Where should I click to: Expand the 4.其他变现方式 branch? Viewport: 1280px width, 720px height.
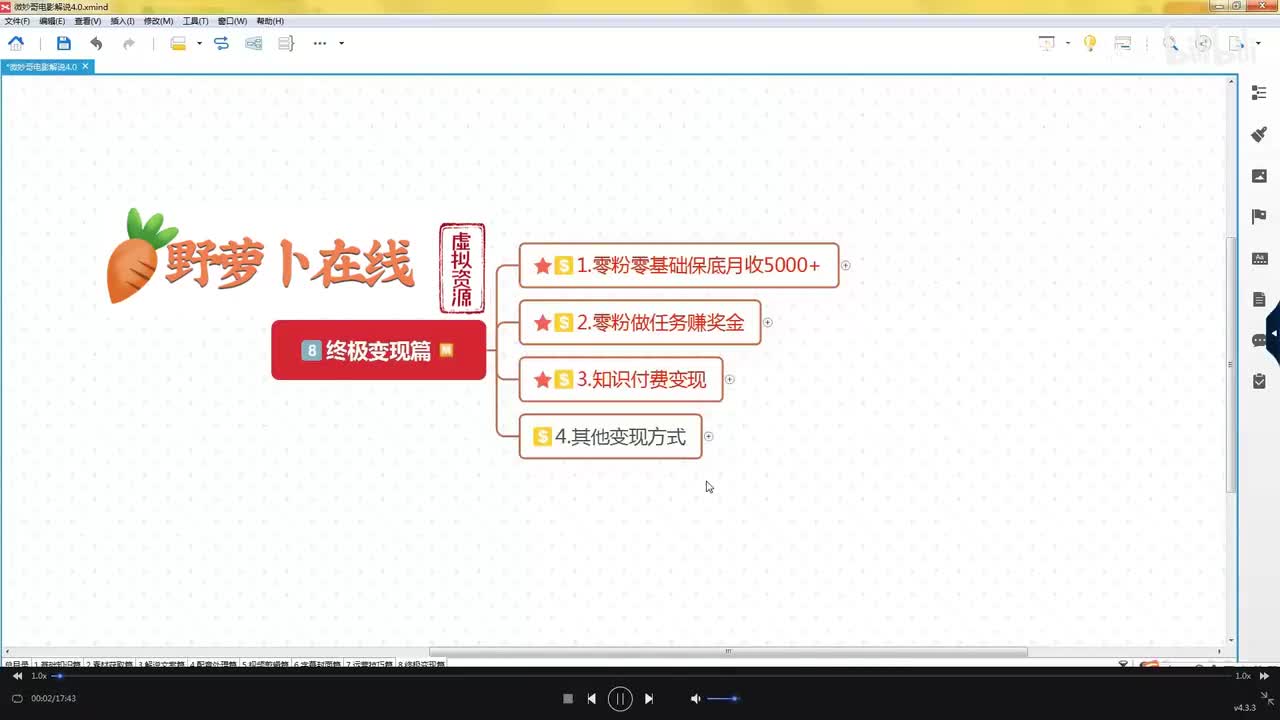[709, 437]
